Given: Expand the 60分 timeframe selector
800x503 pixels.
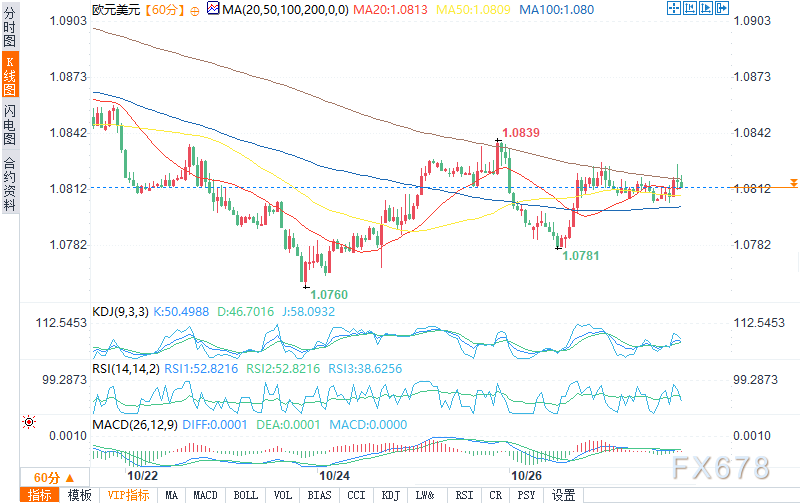Looking at the screenshot, I should pos(54,478).
